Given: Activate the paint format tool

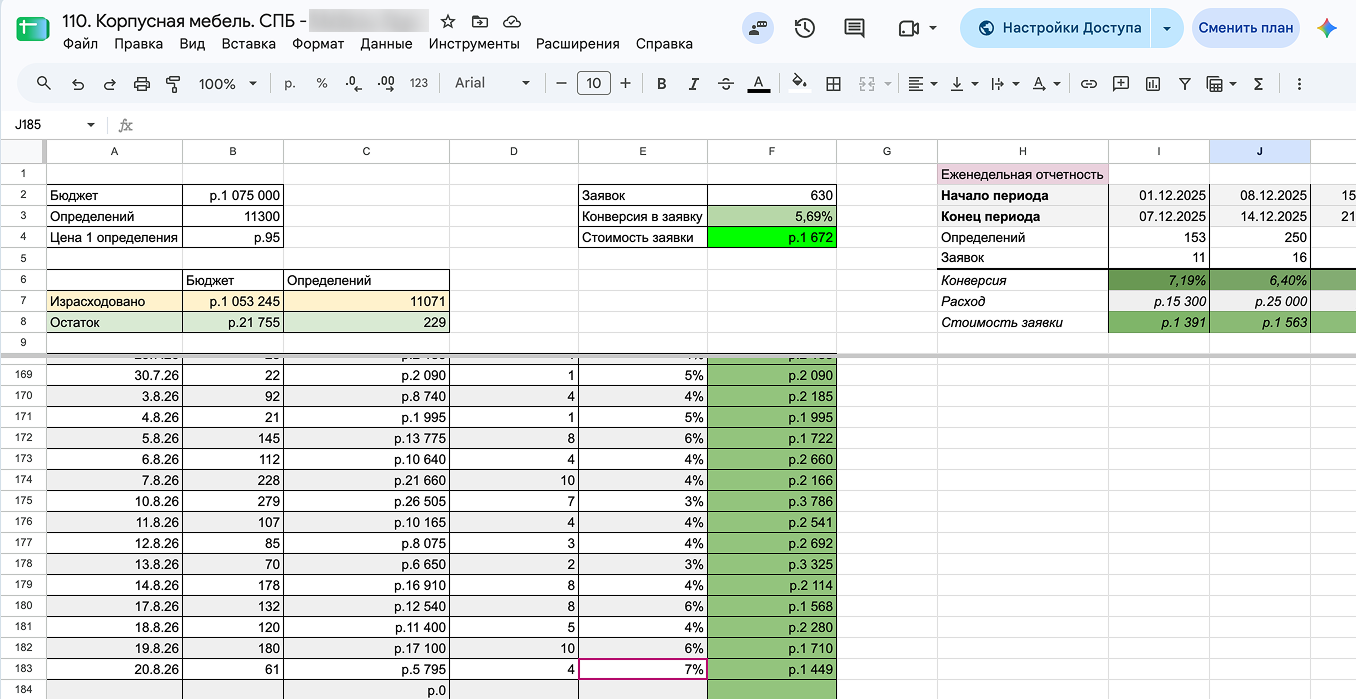Looking at the screenshot, I should point(173,84).
